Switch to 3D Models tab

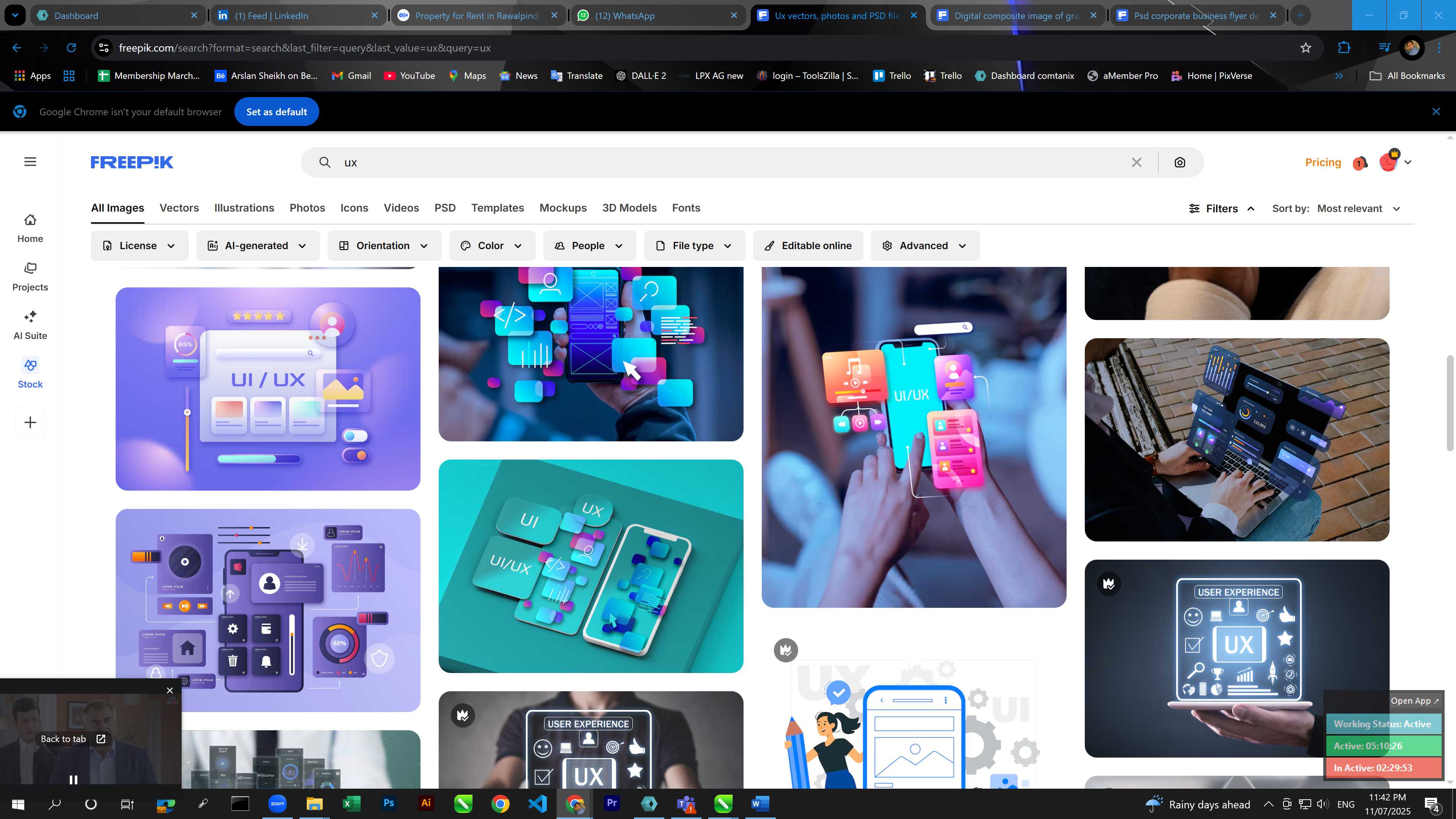click(x=629, y=208)
